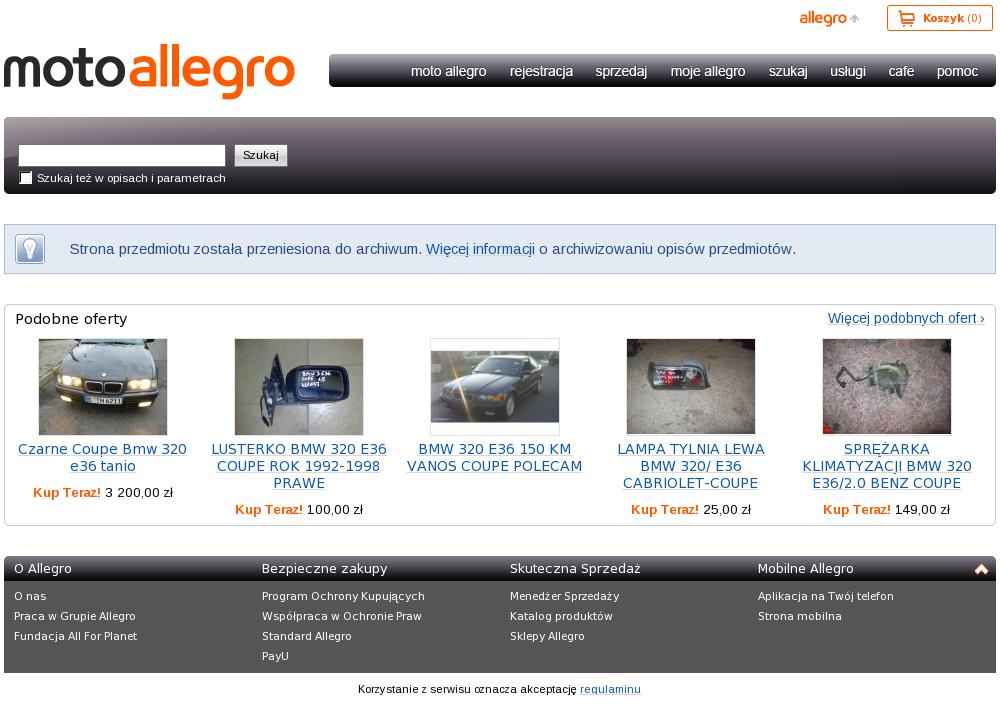Select sprzedaj in the navigation bar

pos(621,71)
